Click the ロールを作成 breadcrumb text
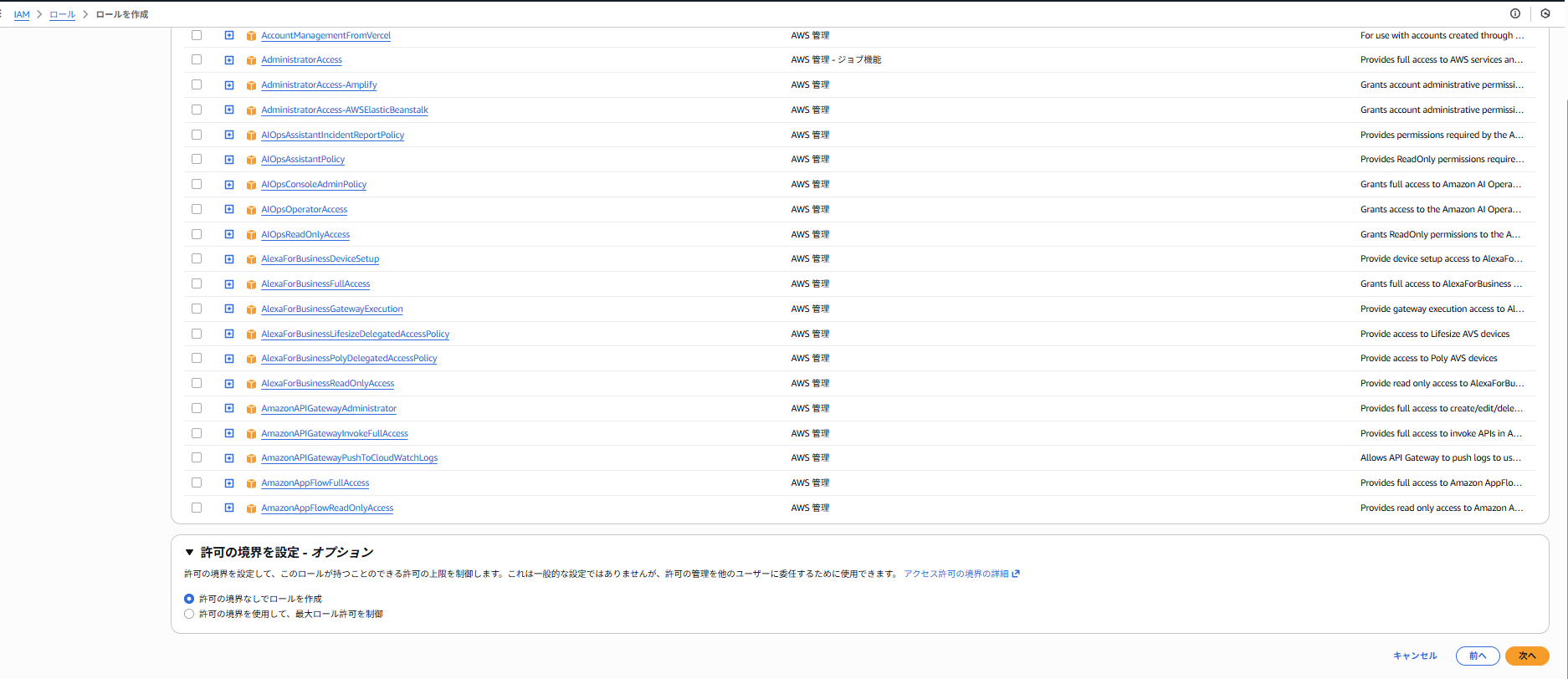The image size is (1568, 679). point(122,14)
